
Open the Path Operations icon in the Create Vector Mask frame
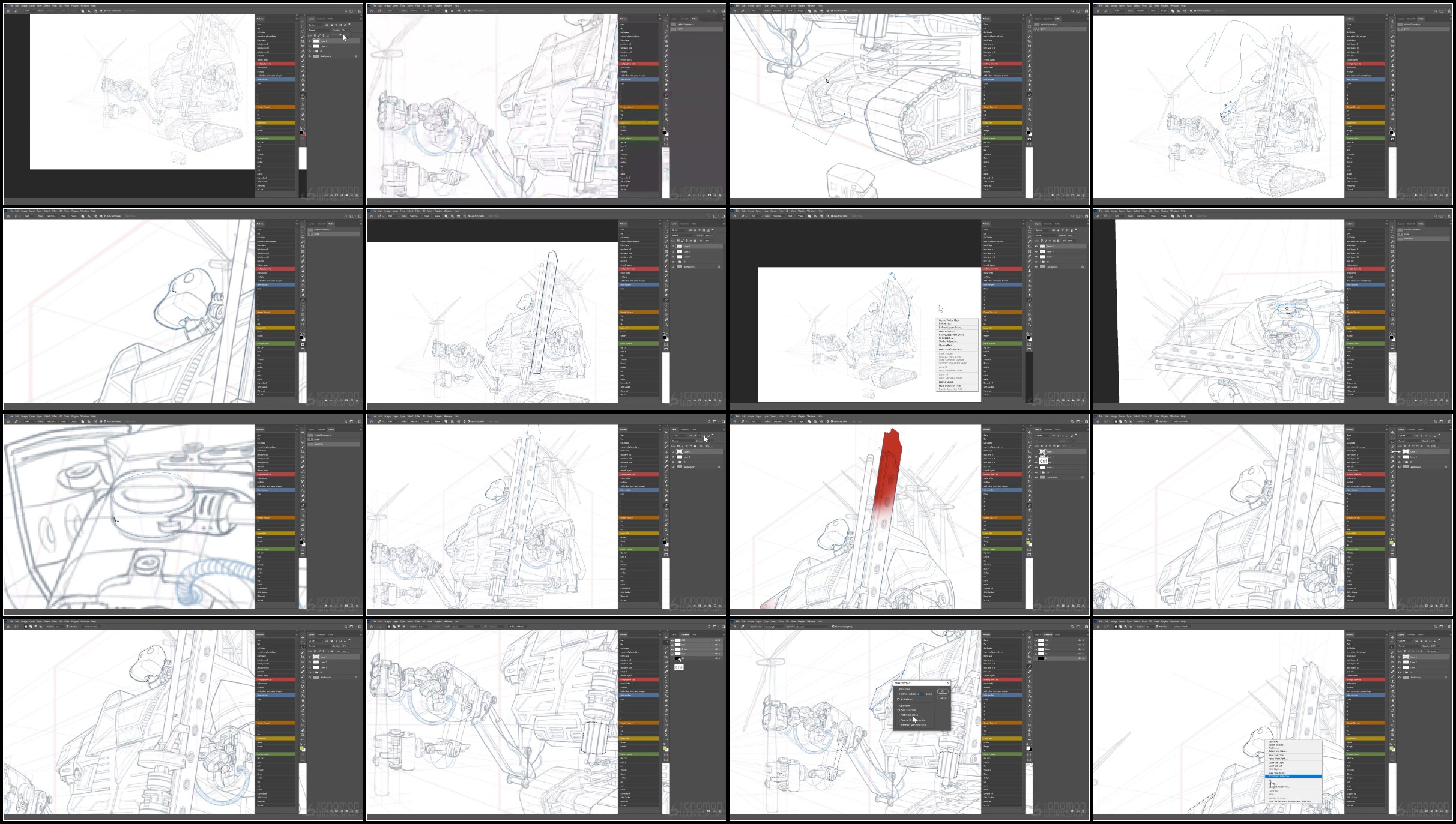809,216
